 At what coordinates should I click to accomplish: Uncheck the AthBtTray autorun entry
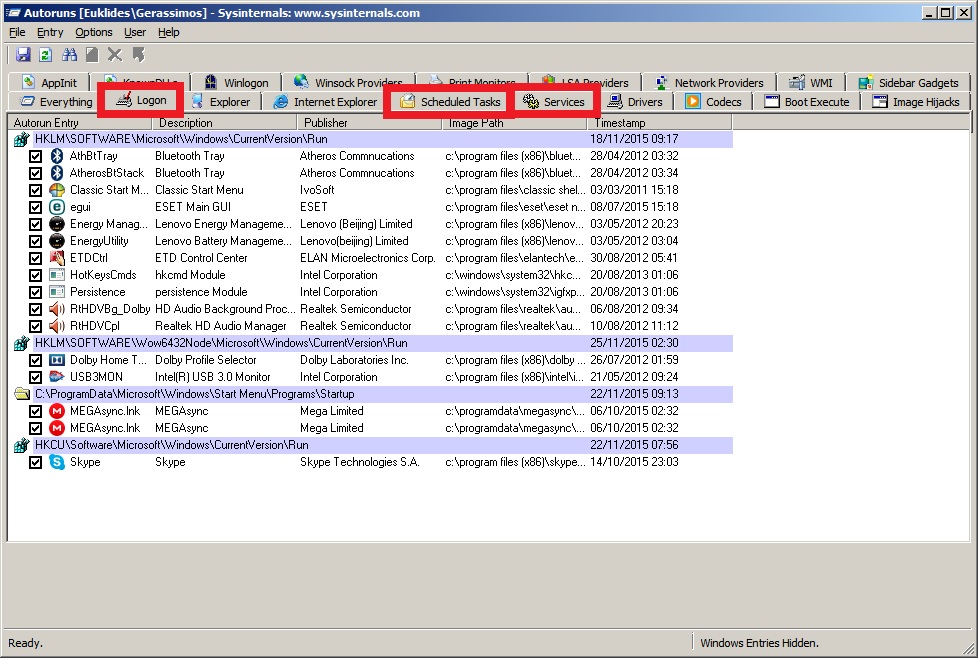(x=36, y=156)
